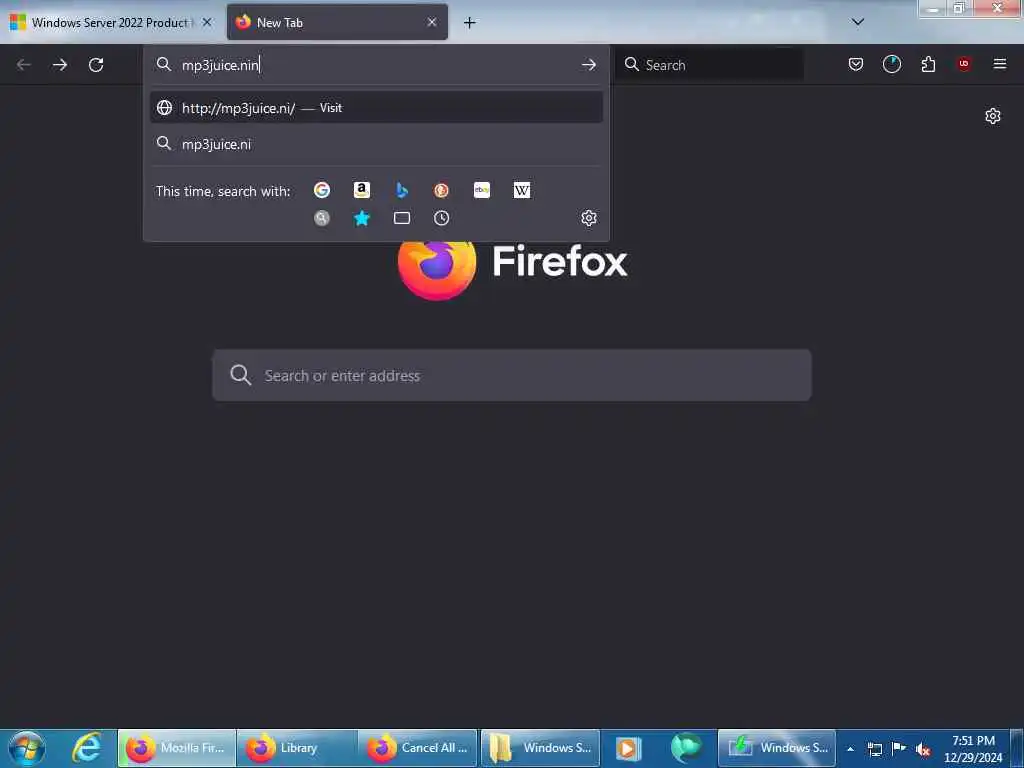Show hidden system tray icons
Screen dimensions: 1024x768
850,749
